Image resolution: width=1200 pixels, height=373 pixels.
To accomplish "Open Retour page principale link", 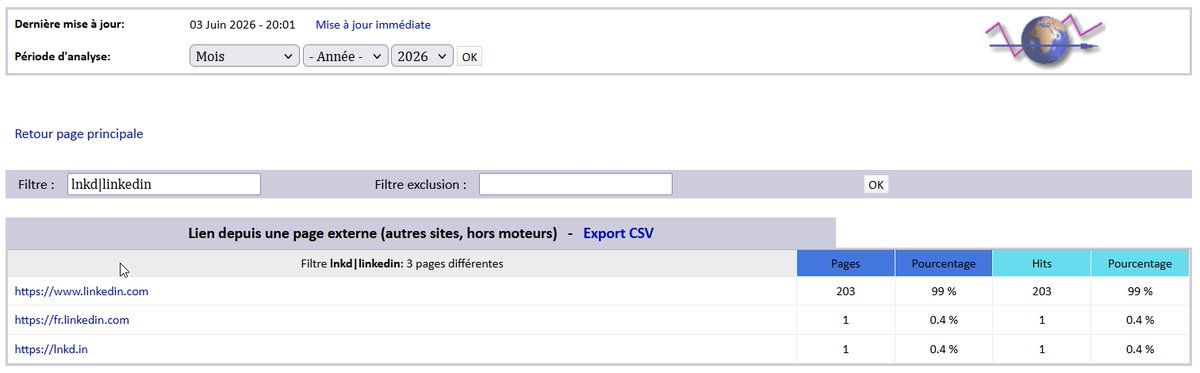I will [79, 133].
